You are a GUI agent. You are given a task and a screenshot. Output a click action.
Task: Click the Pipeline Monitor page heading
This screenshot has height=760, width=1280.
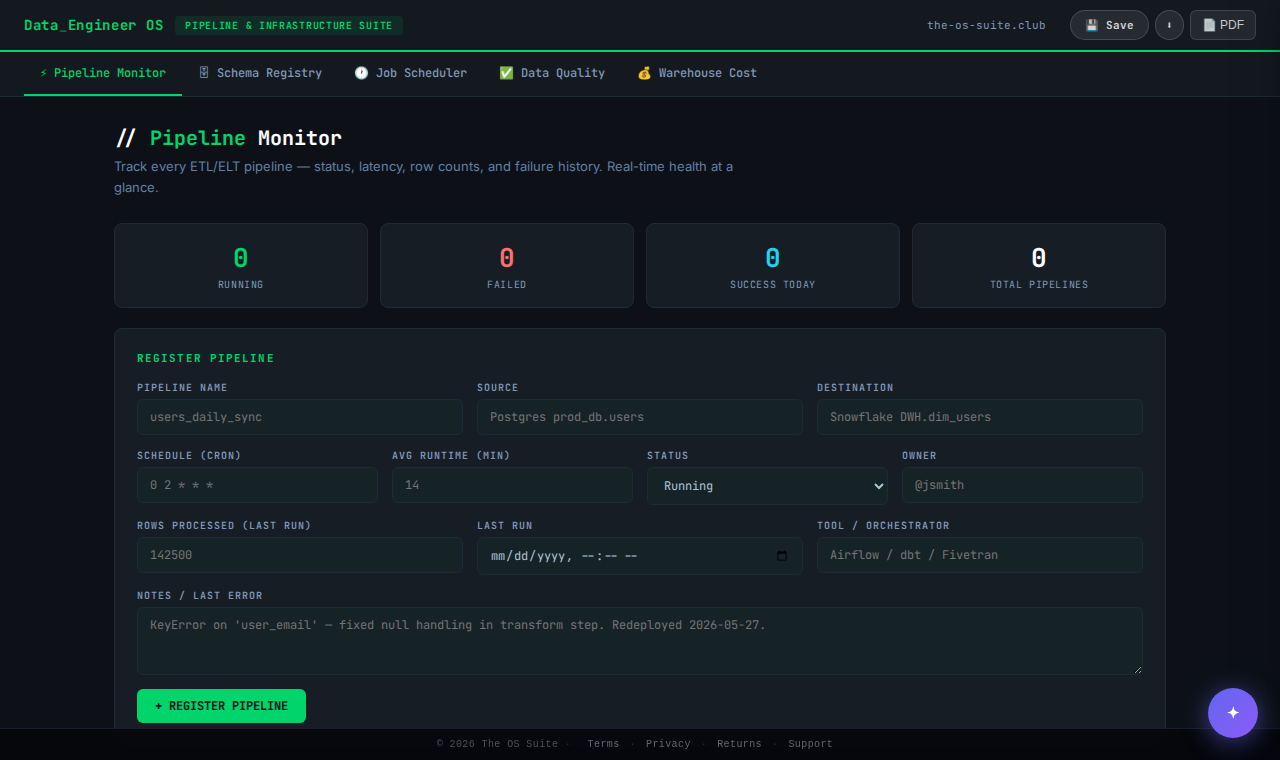(x=228, y=138)
